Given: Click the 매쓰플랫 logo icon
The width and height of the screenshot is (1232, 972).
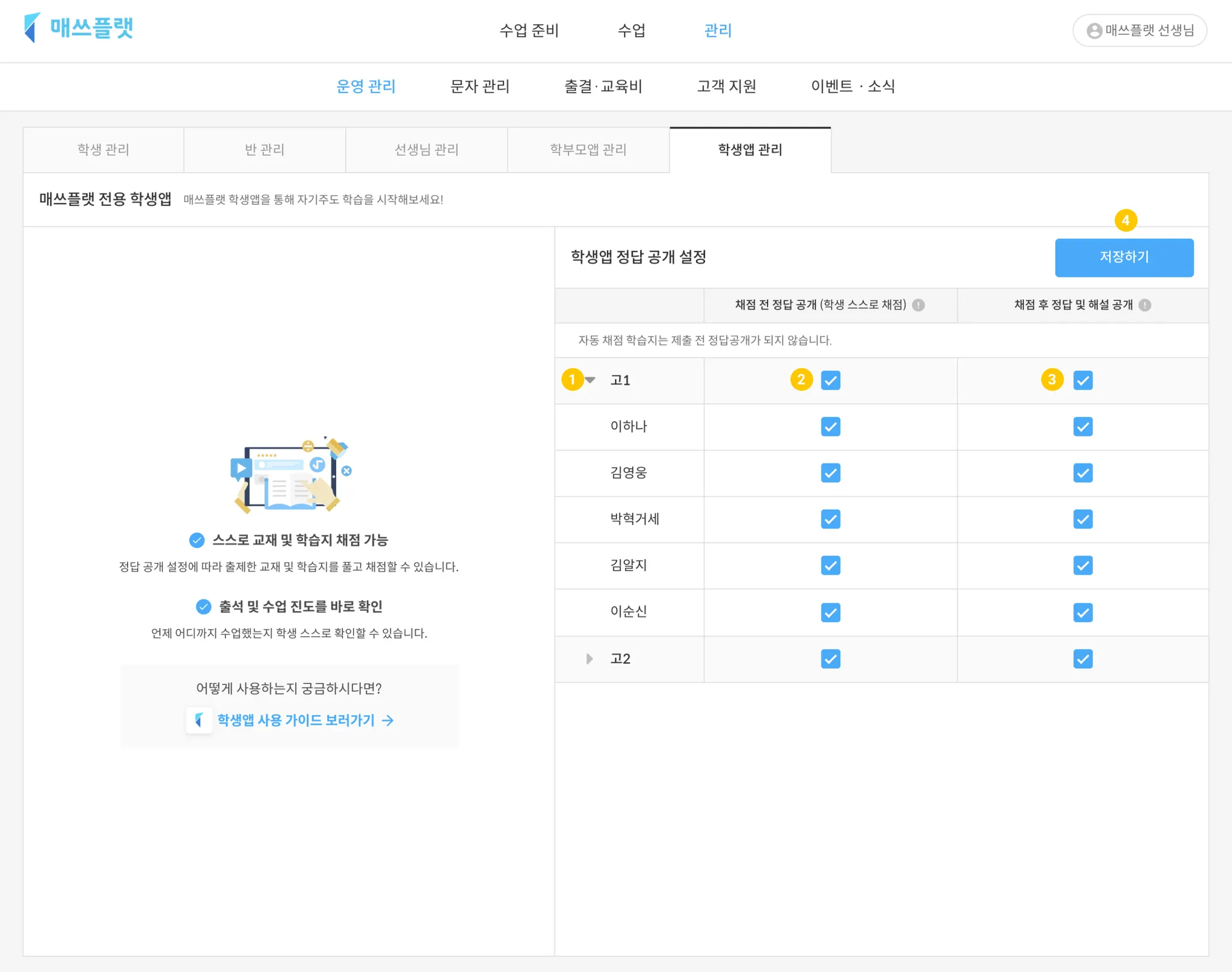Looking at the screenshot, I should coord(32,28).
